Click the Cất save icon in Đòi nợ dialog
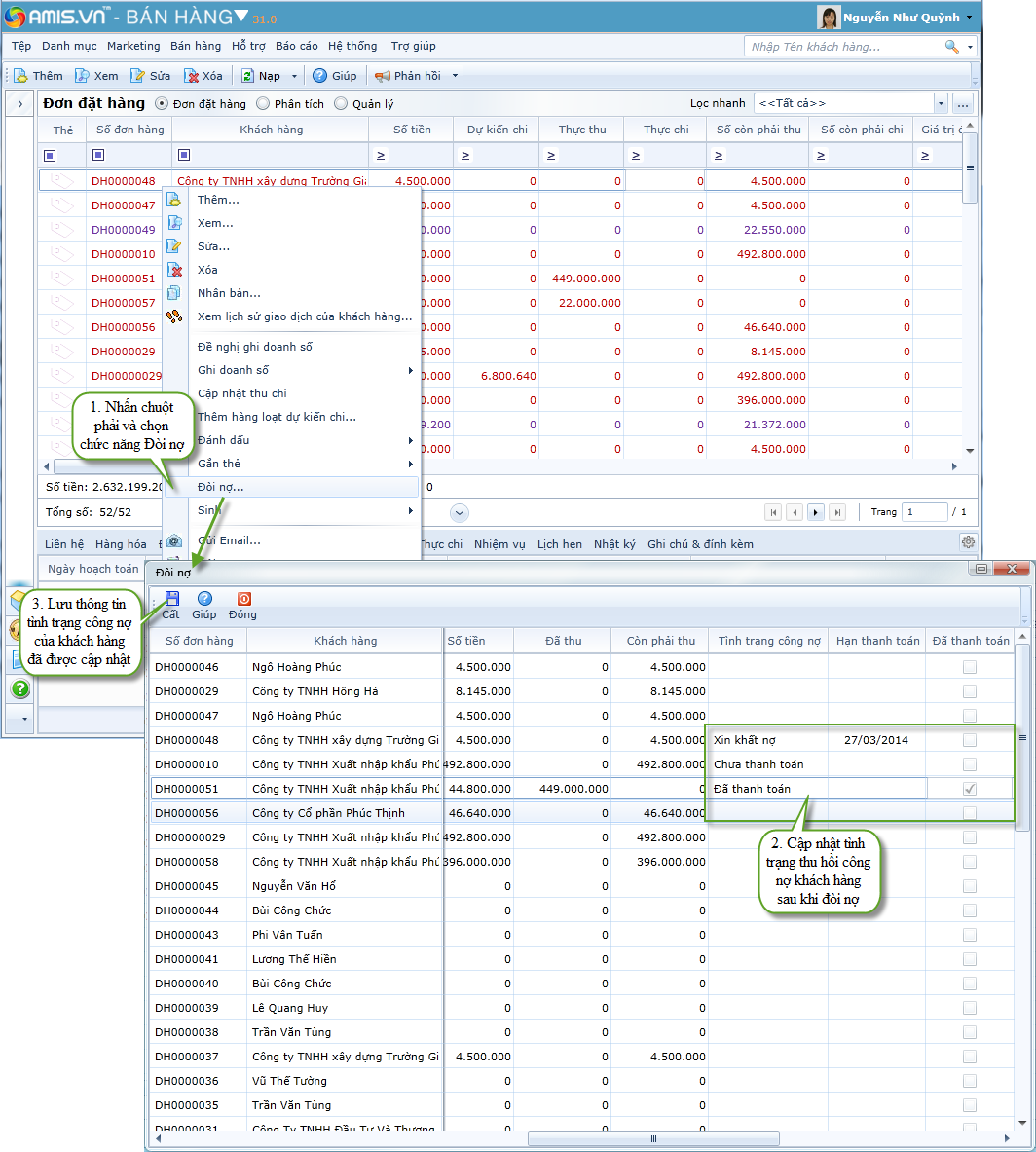The image size is (1036, 1152). pyautogui.click(x=171, y=599)
